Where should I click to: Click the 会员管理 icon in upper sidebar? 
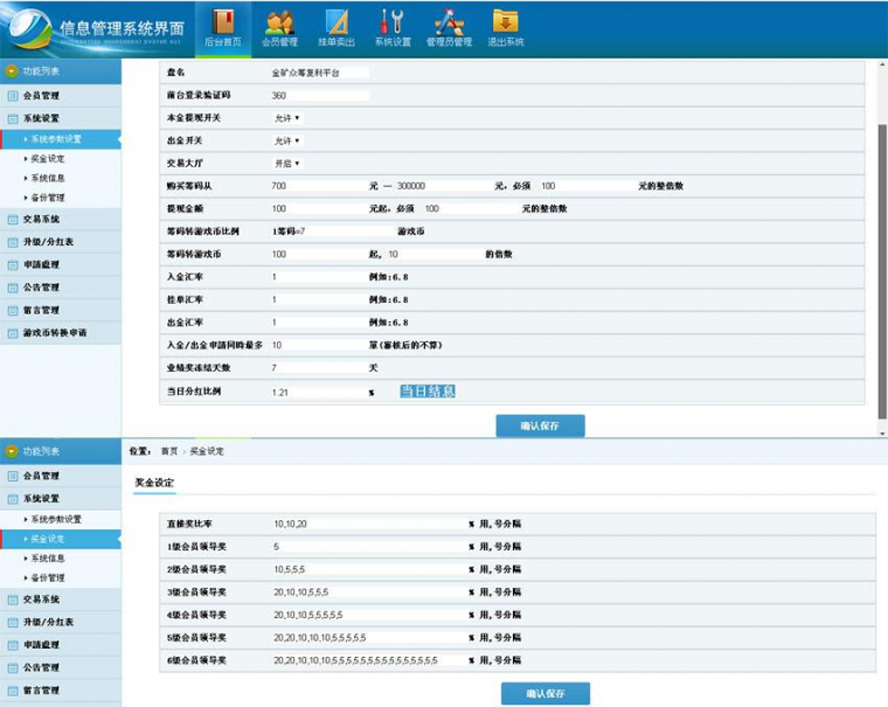click(13, 96)
